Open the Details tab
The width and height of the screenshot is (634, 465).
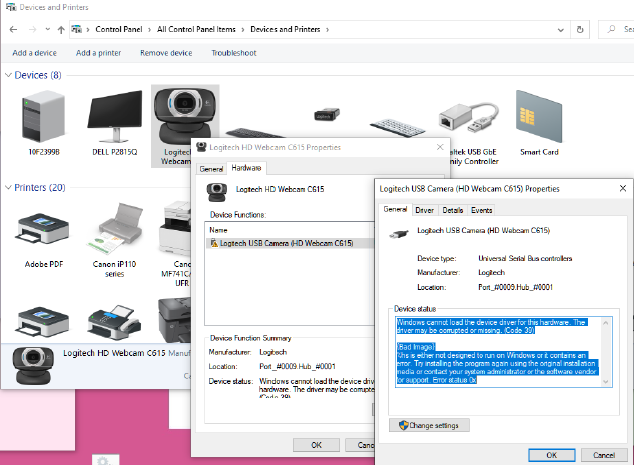pos(452,210)
